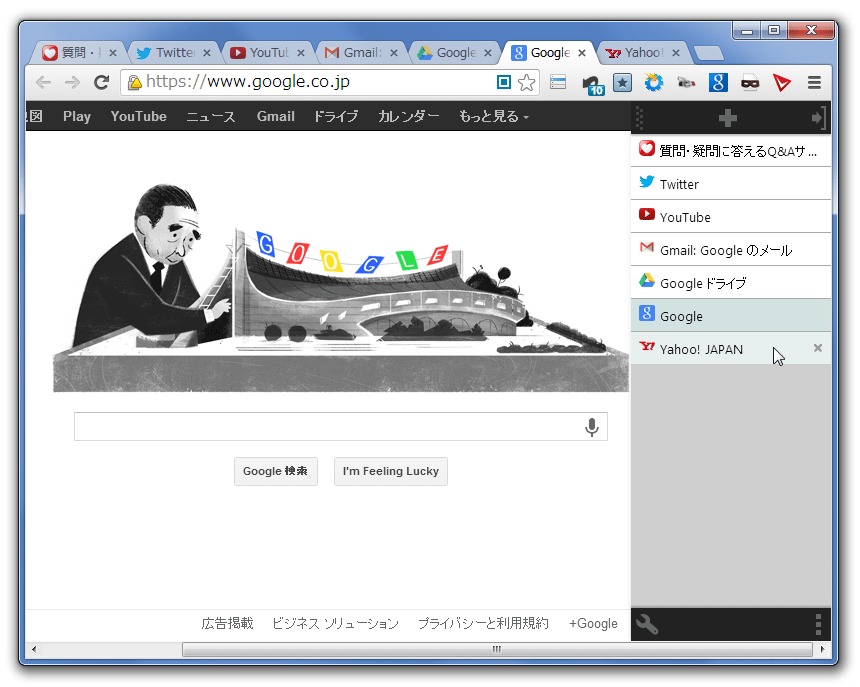The image size is (860, 687).
Task: Close the Google Drive tab in the tab strip
Action: point(488,53)
